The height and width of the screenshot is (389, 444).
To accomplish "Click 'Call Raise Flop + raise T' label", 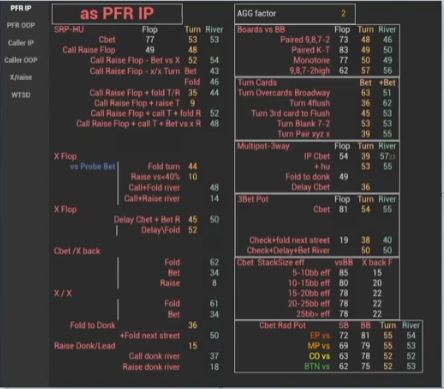I will point(137,103).
